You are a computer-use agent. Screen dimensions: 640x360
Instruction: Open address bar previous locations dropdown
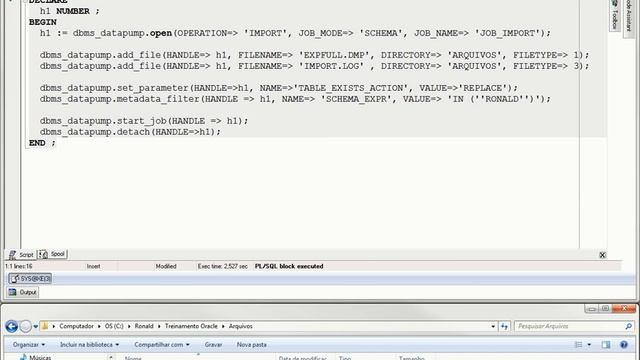pos(493,327)
